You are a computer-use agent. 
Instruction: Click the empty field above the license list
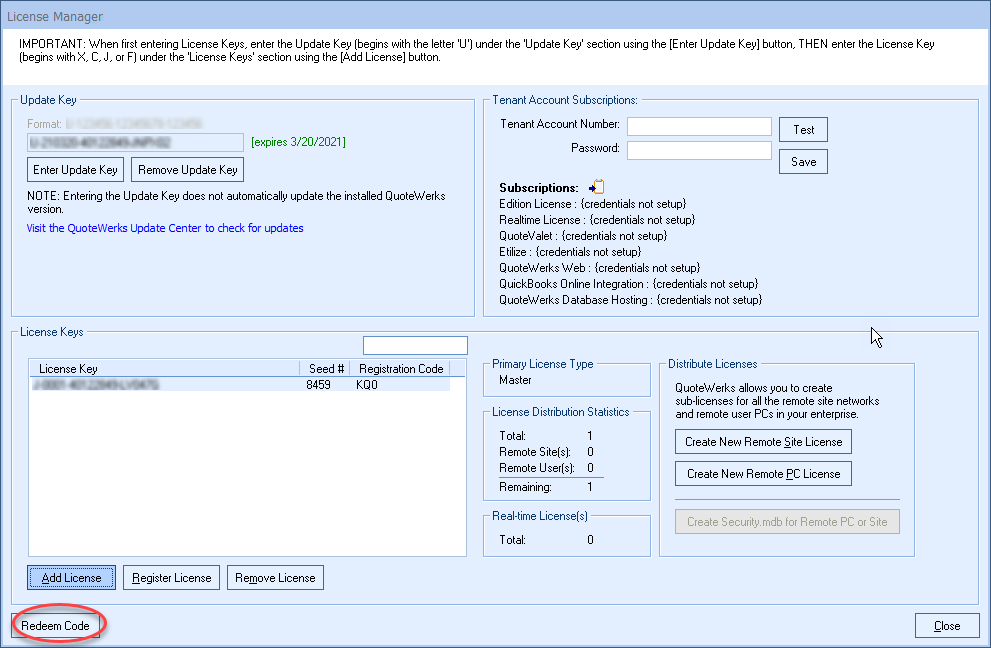[x=415, y=345]
